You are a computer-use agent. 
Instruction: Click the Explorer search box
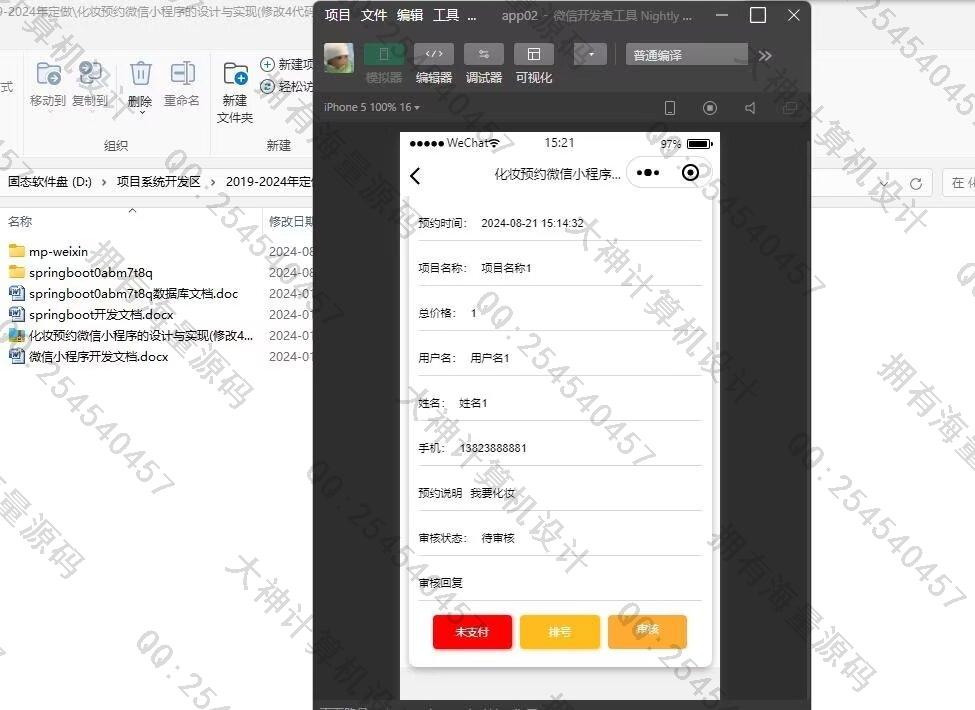click(x=959, y=183)
